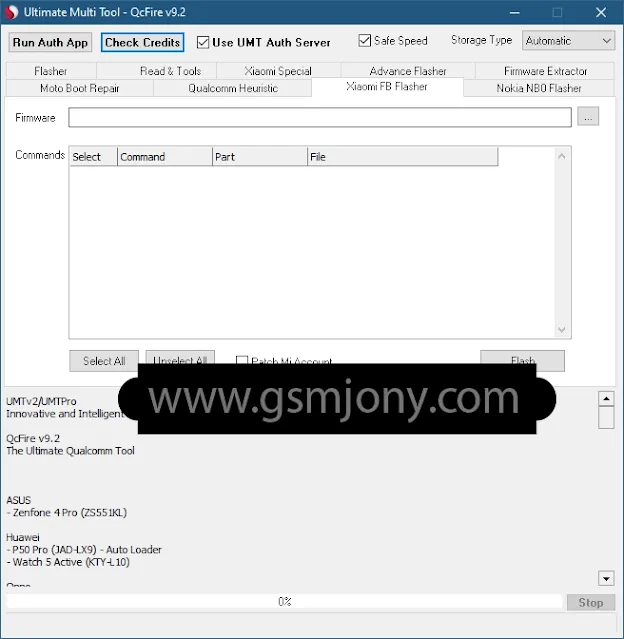Click the 'Huawei' log heading

click(x=23, y=537)
